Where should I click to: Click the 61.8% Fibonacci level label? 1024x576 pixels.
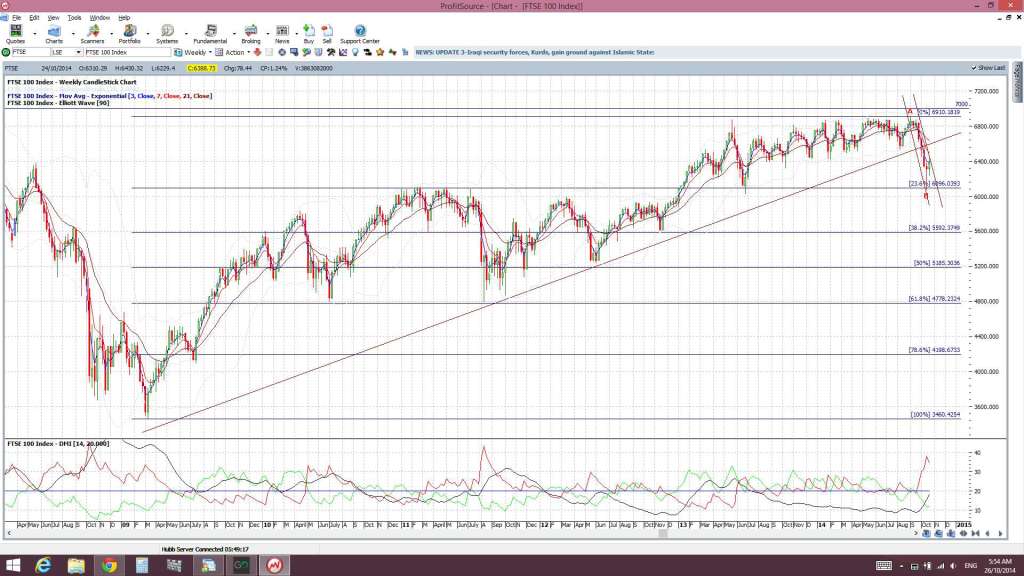coord(935,299)
